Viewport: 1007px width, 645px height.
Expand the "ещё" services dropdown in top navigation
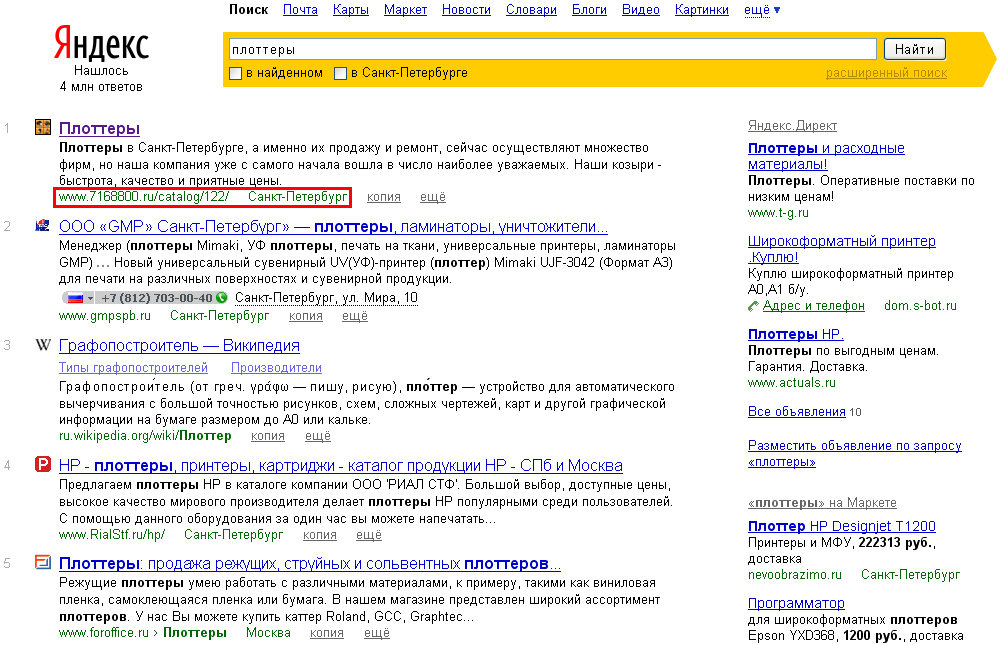click(x=762, y=10)
